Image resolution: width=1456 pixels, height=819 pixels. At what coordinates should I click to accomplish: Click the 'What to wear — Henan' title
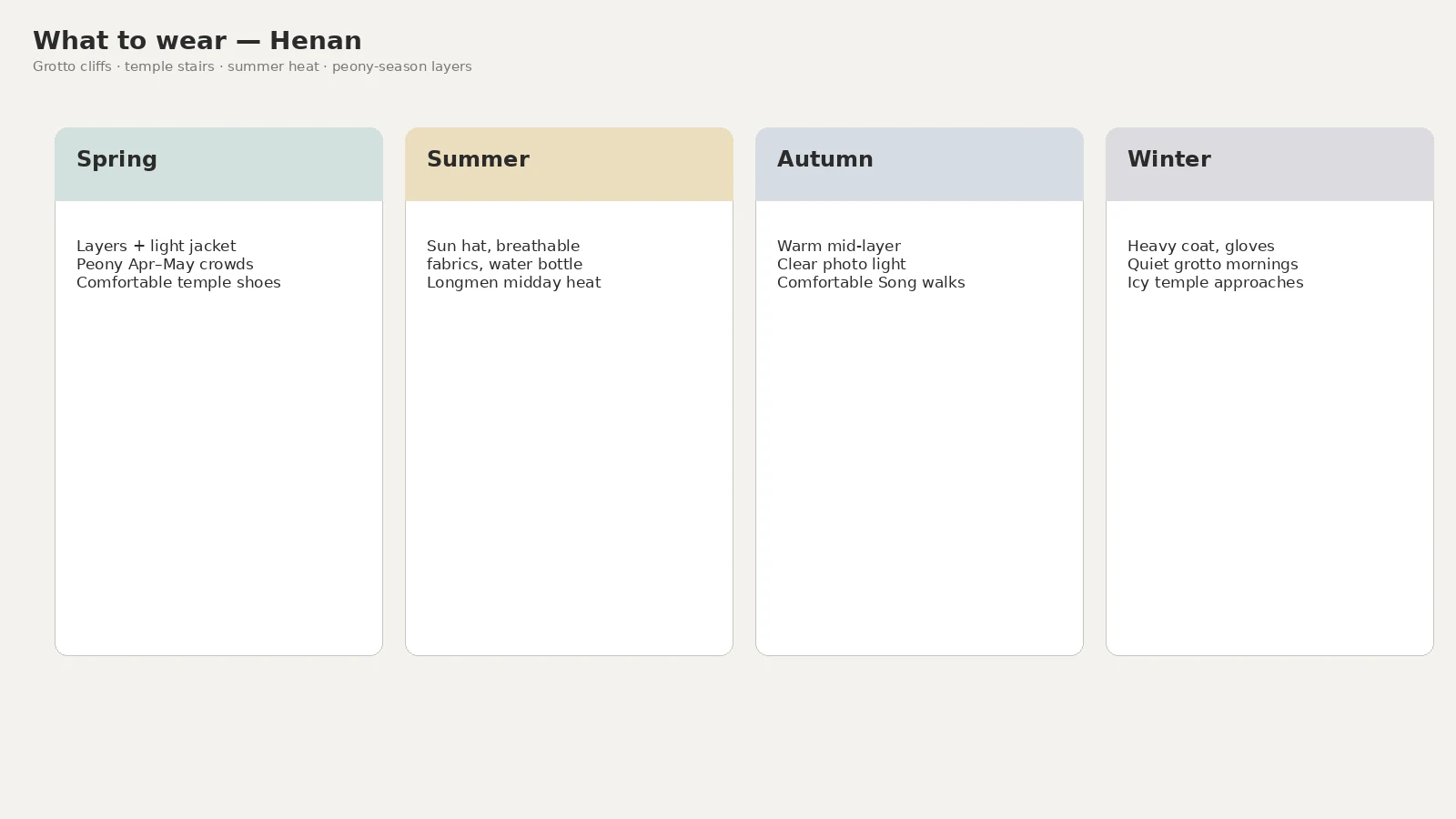197,41
